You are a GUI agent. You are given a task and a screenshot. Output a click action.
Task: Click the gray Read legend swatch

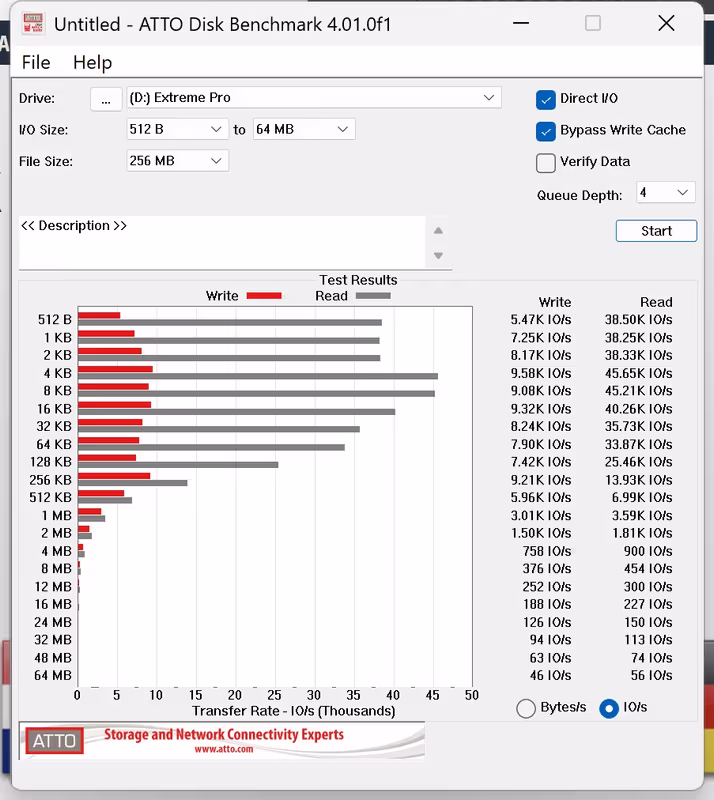coord(373,296)
